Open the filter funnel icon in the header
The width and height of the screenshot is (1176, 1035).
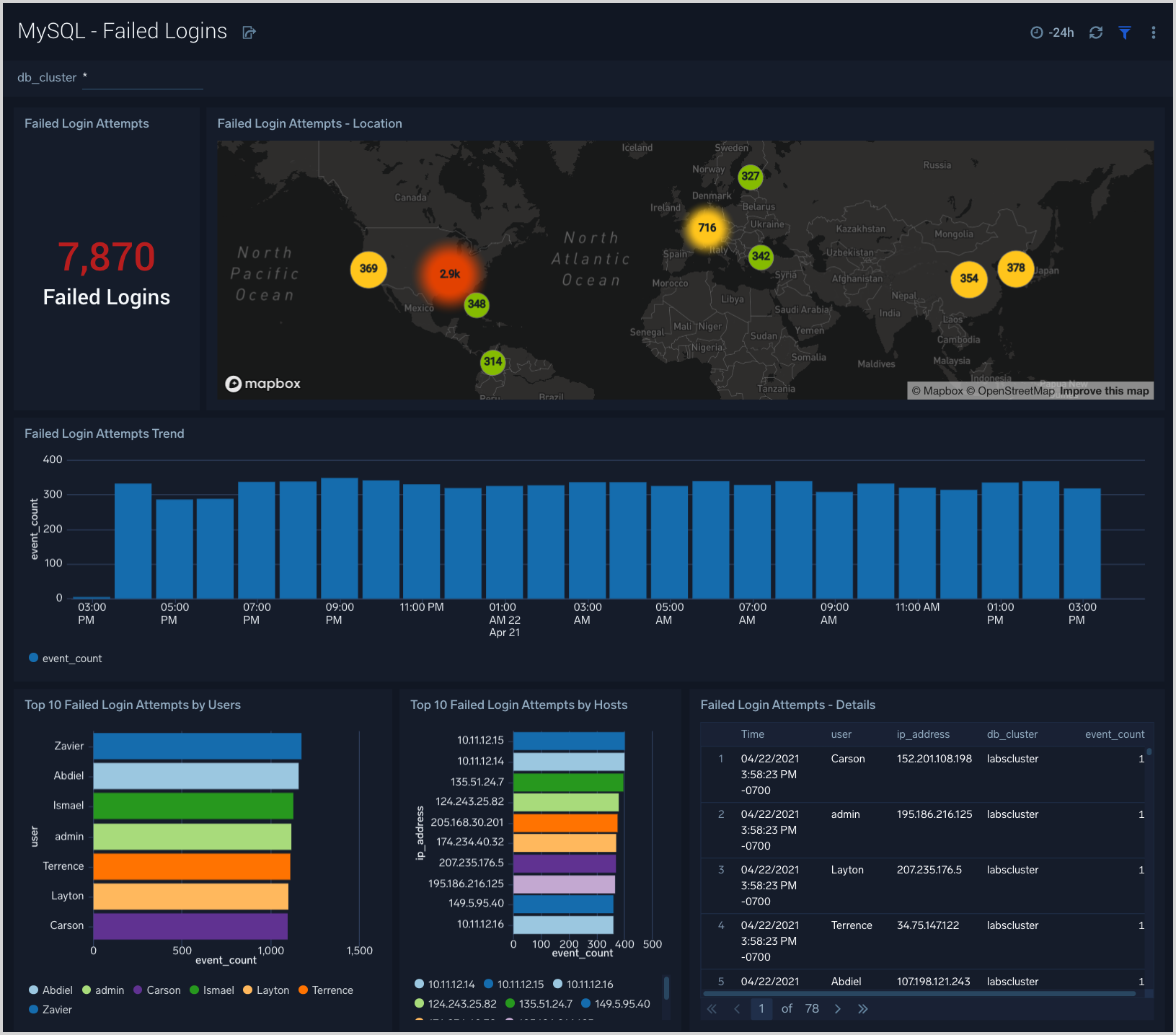[1125, 32]
